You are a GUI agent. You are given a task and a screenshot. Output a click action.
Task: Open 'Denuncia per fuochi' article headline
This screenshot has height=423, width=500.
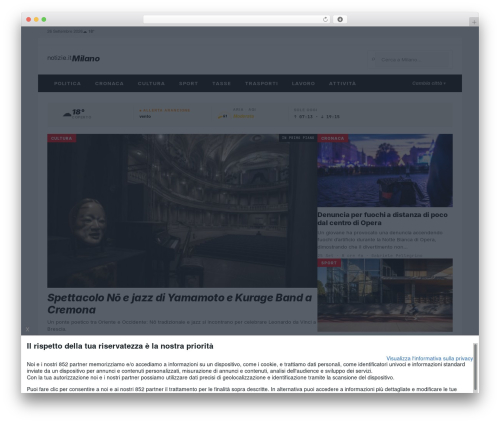coord(382,219)
